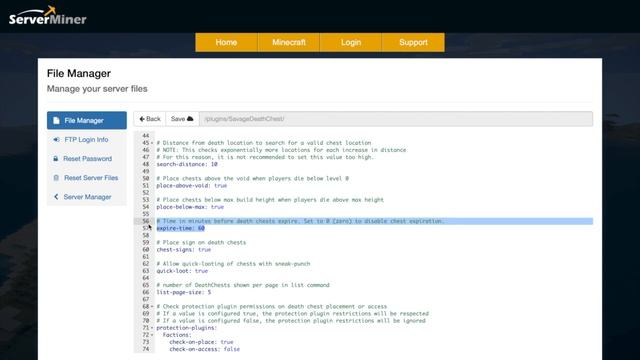Viewport: 640px width, 360px height.
Task: Click the 'expire-time: 60' line
Action: click(x=180, y=228)
